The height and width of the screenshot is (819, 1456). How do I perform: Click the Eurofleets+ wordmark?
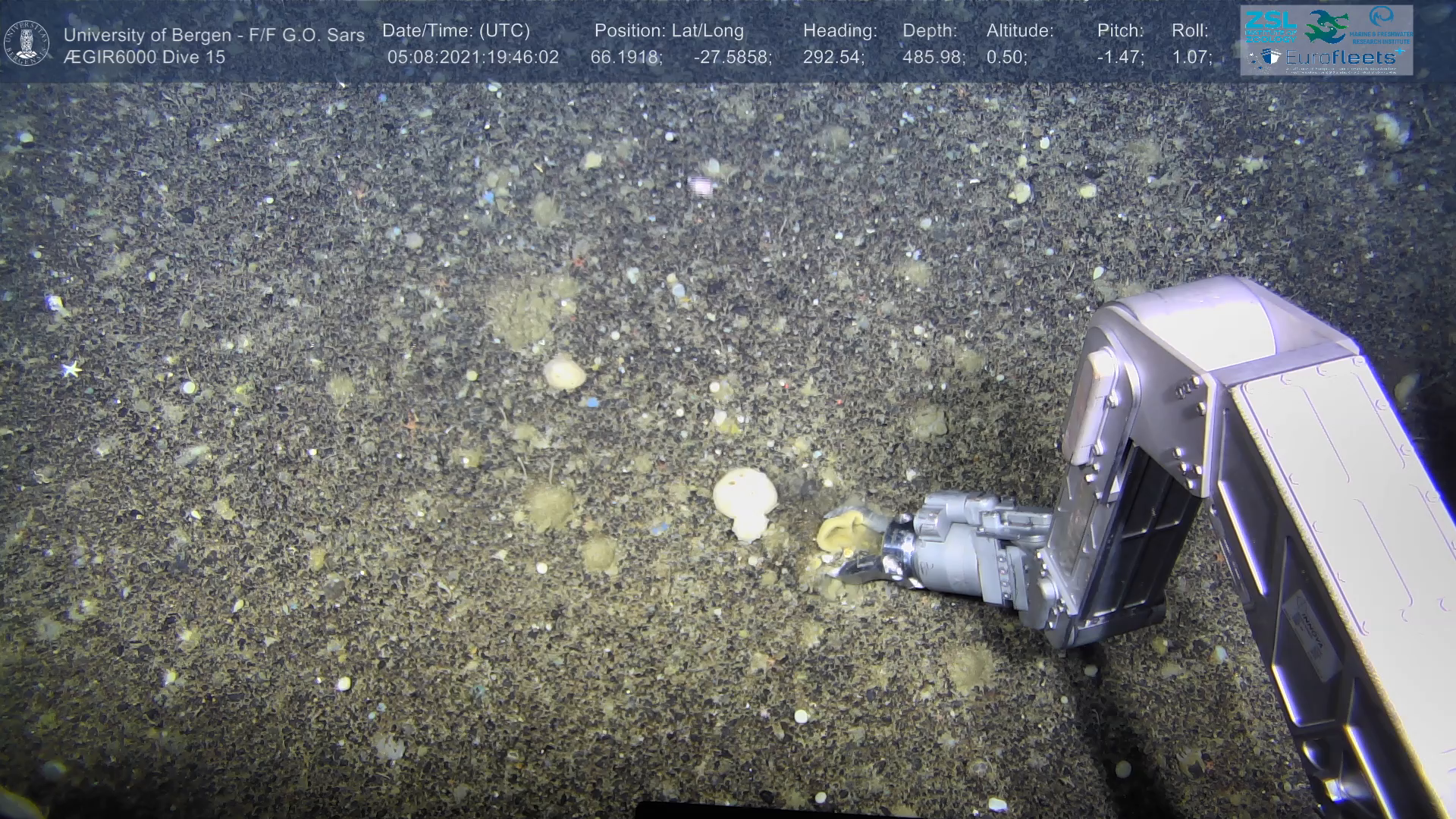[1342, 58]
